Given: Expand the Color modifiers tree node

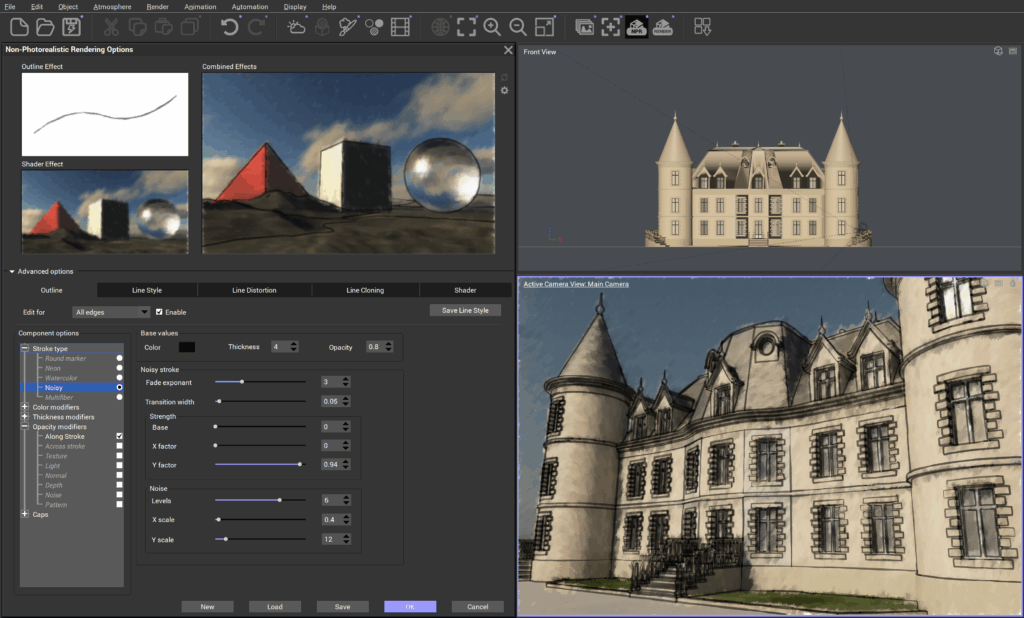Looking at the screenshot, I should tap(24, 407).
